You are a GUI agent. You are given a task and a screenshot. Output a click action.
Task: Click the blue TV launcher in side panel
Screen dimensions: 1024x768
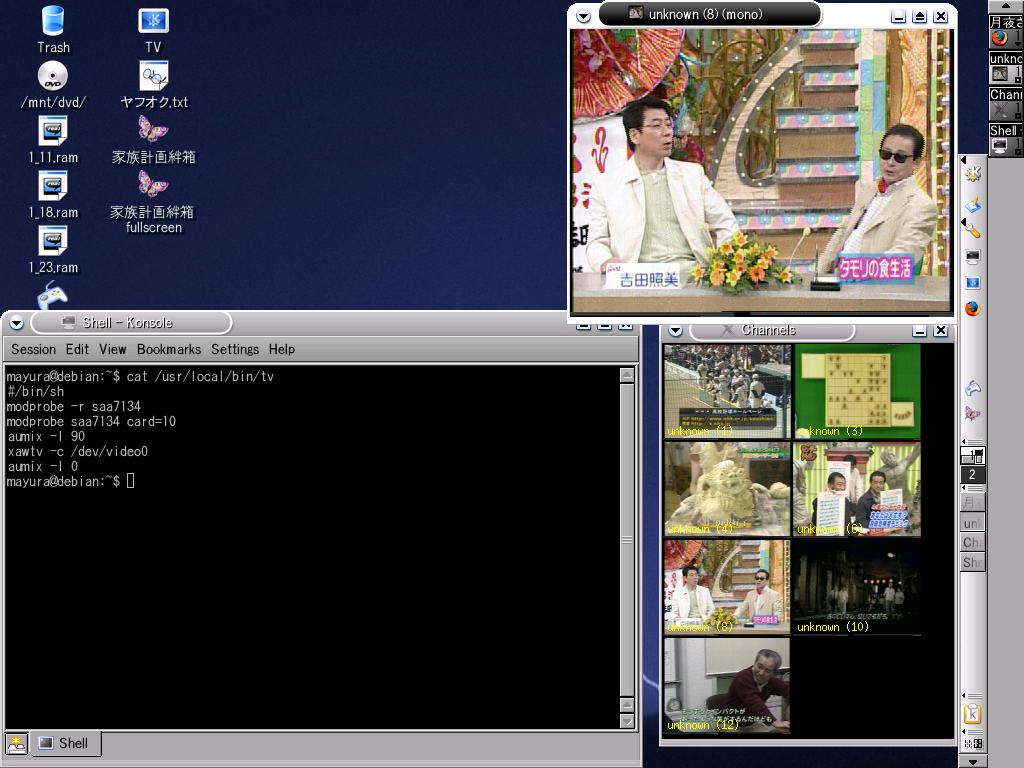point(973,283)
